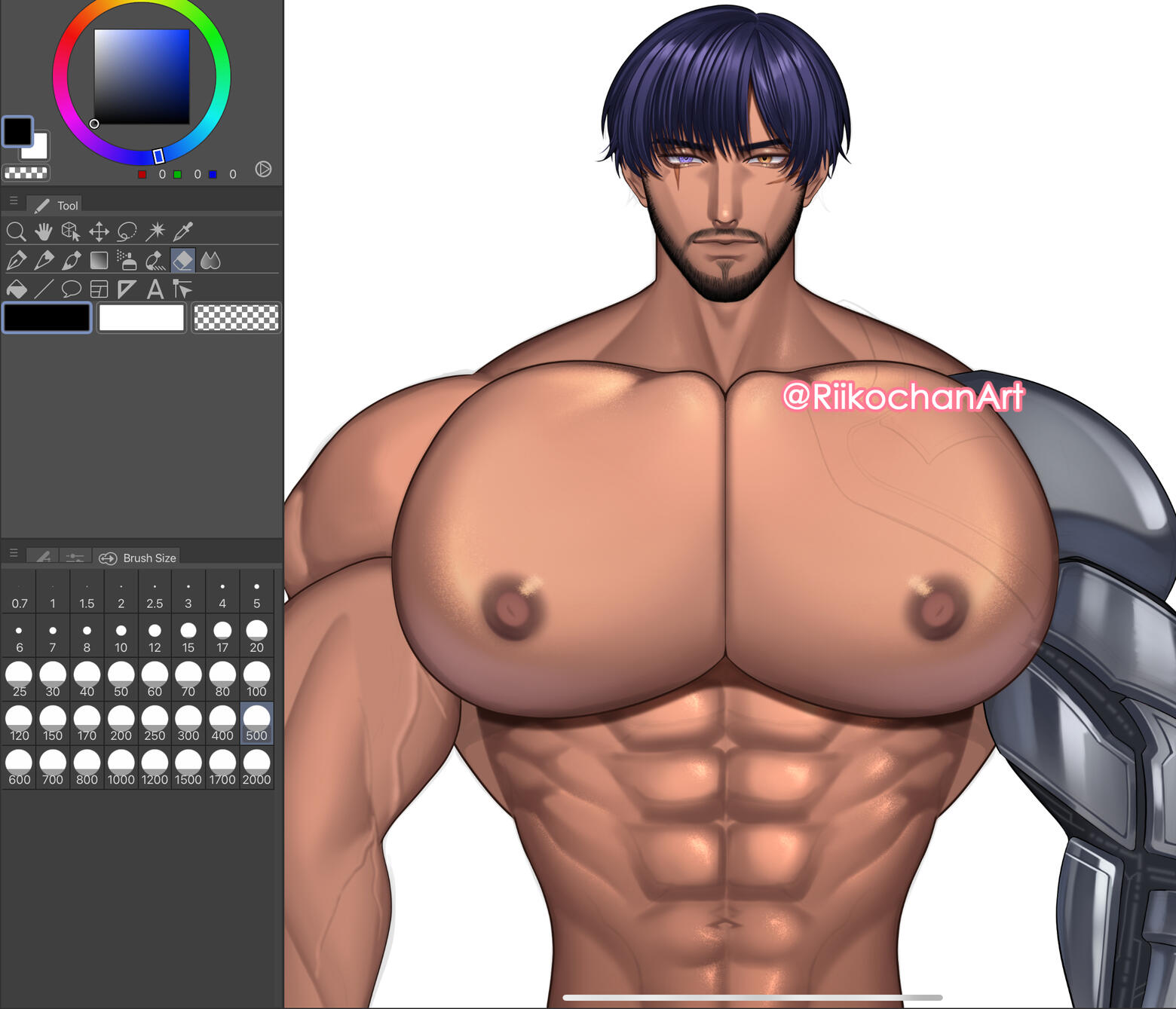Choose the Eyedropper tool
This screenshot has height=1009, width=1176.
click(x=183, y=231)
